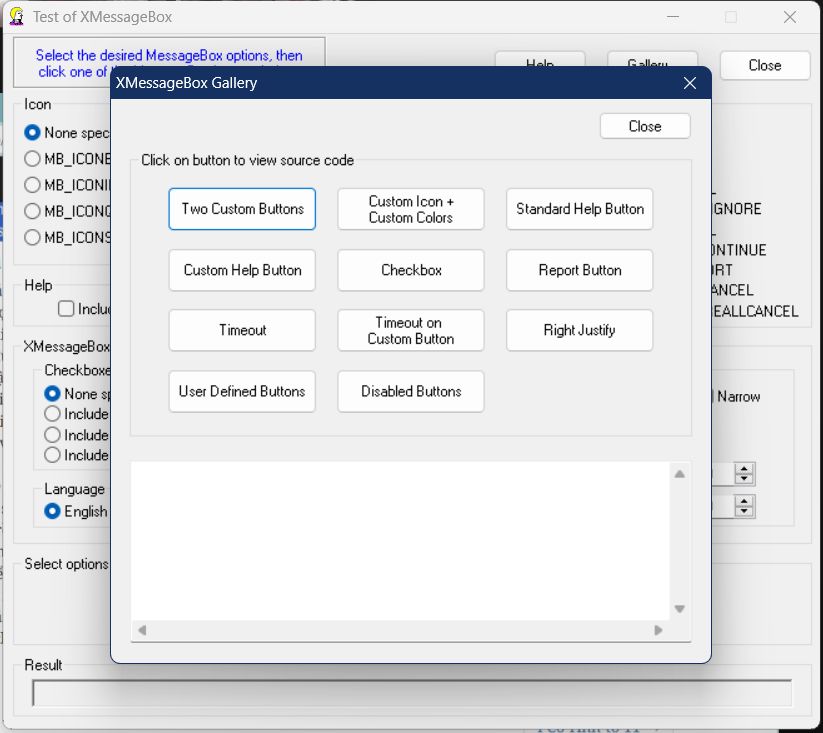Minimize the Test of XMessageBox window
823x733 pixels.
(x=673, y=17)
